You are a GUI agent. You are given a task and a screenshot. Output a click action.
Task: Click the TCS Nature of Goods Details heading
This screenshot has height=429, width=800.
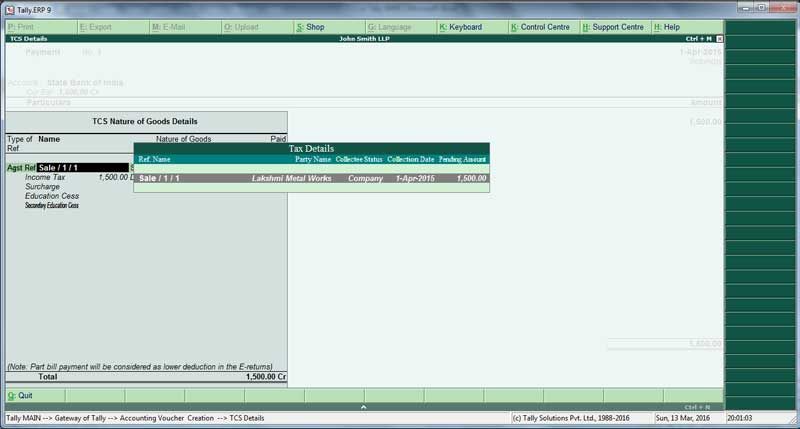(x=145, y=121)
